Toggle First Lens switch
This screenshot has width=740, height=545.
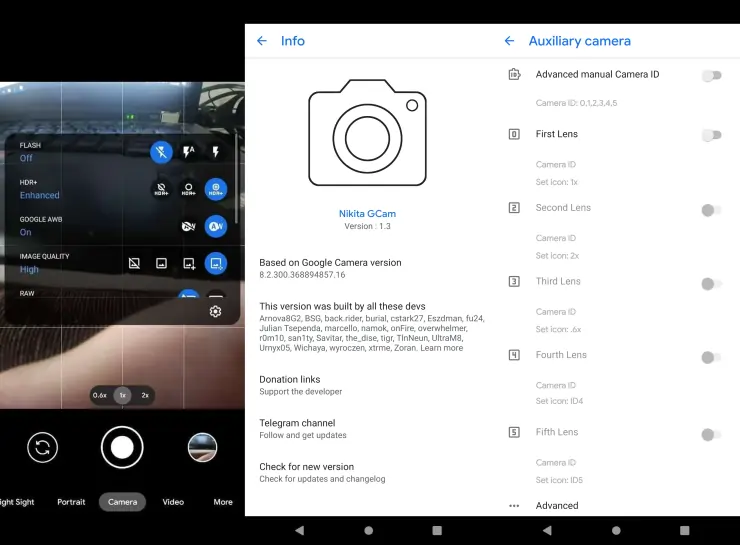point(712,135)
